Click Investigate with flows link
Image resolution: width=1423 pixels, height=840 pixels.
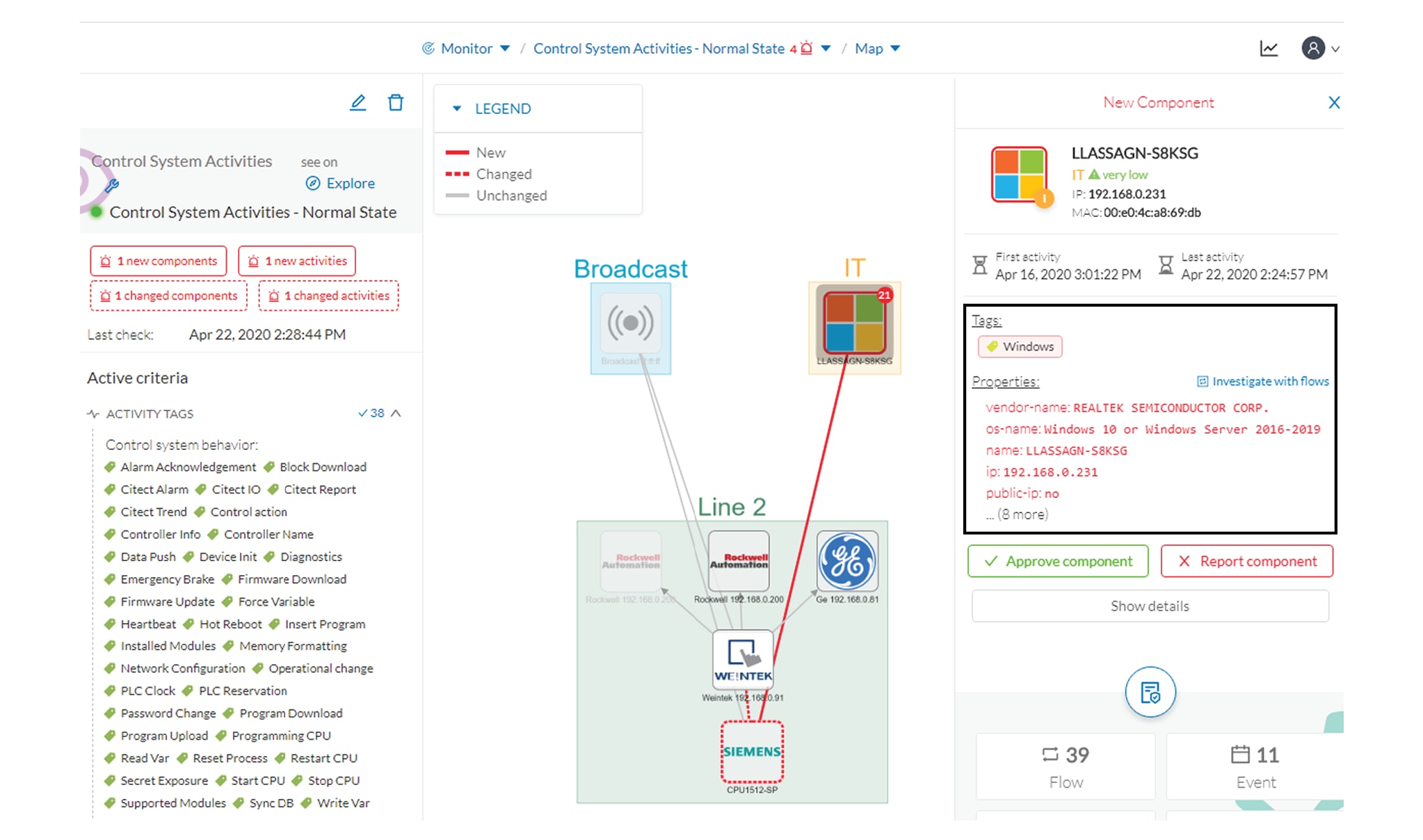(1263, 382)
